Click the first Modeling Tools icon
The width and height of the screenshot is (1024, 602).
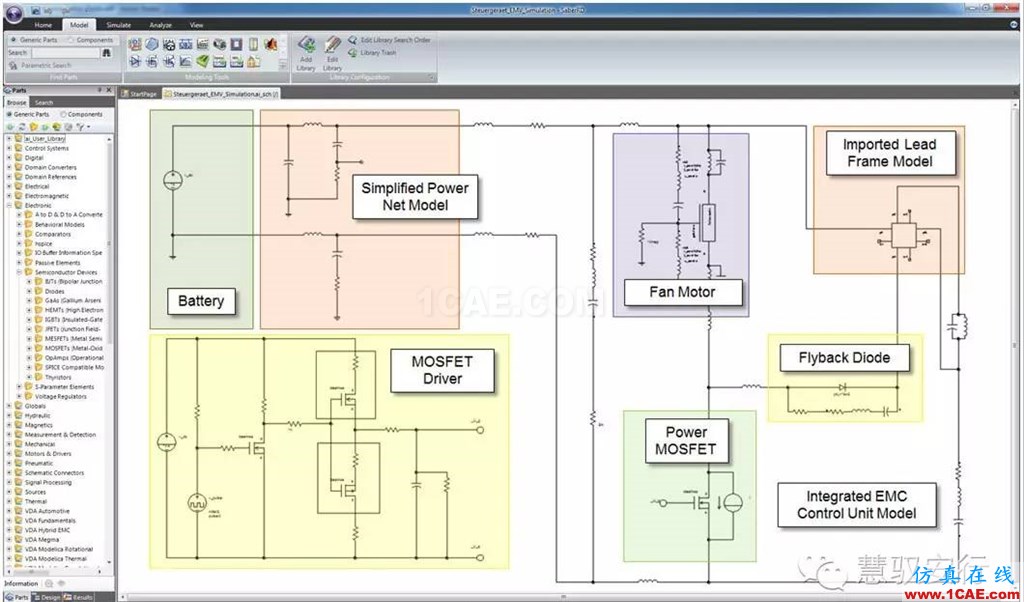tap(135, 45)
